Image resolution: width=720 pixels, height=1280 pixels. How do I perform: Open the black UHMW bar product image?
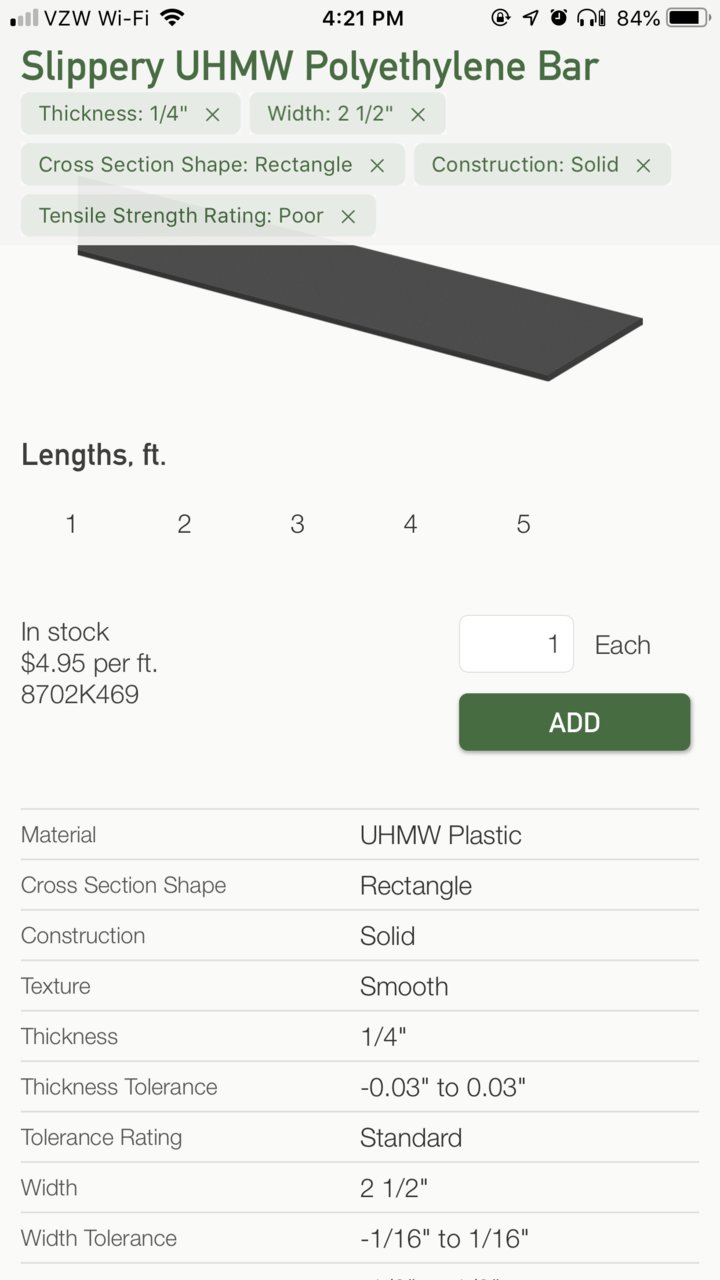click(360, 300)
